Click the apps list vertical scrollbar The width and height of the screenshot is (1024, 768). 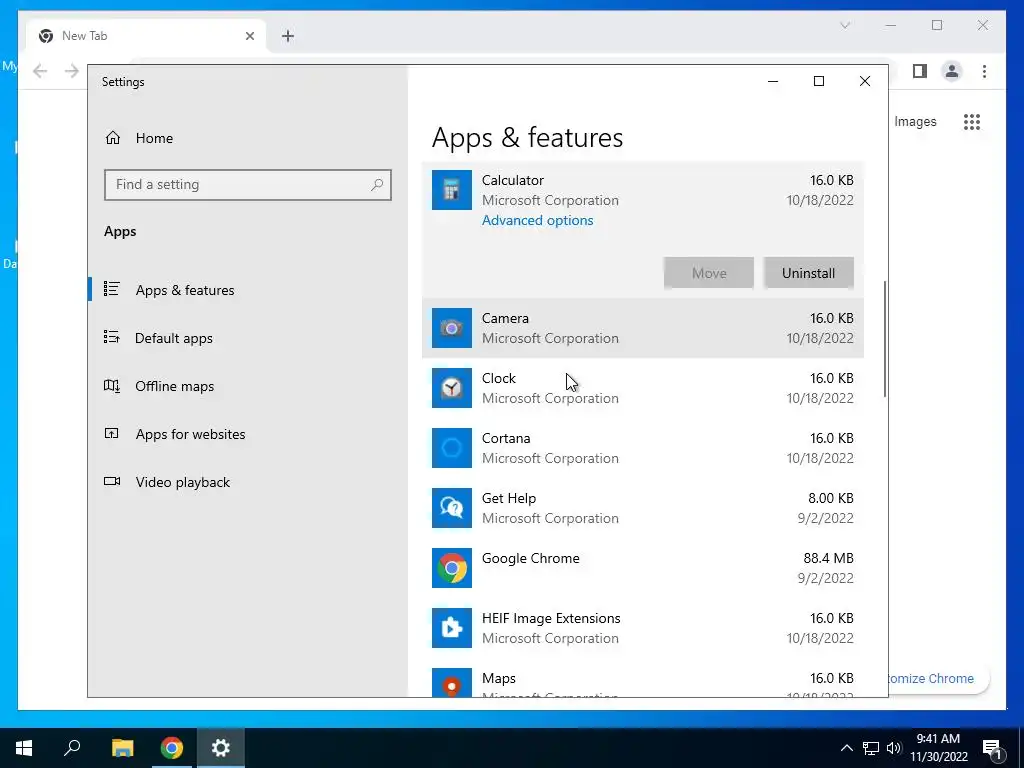point(885,339)
